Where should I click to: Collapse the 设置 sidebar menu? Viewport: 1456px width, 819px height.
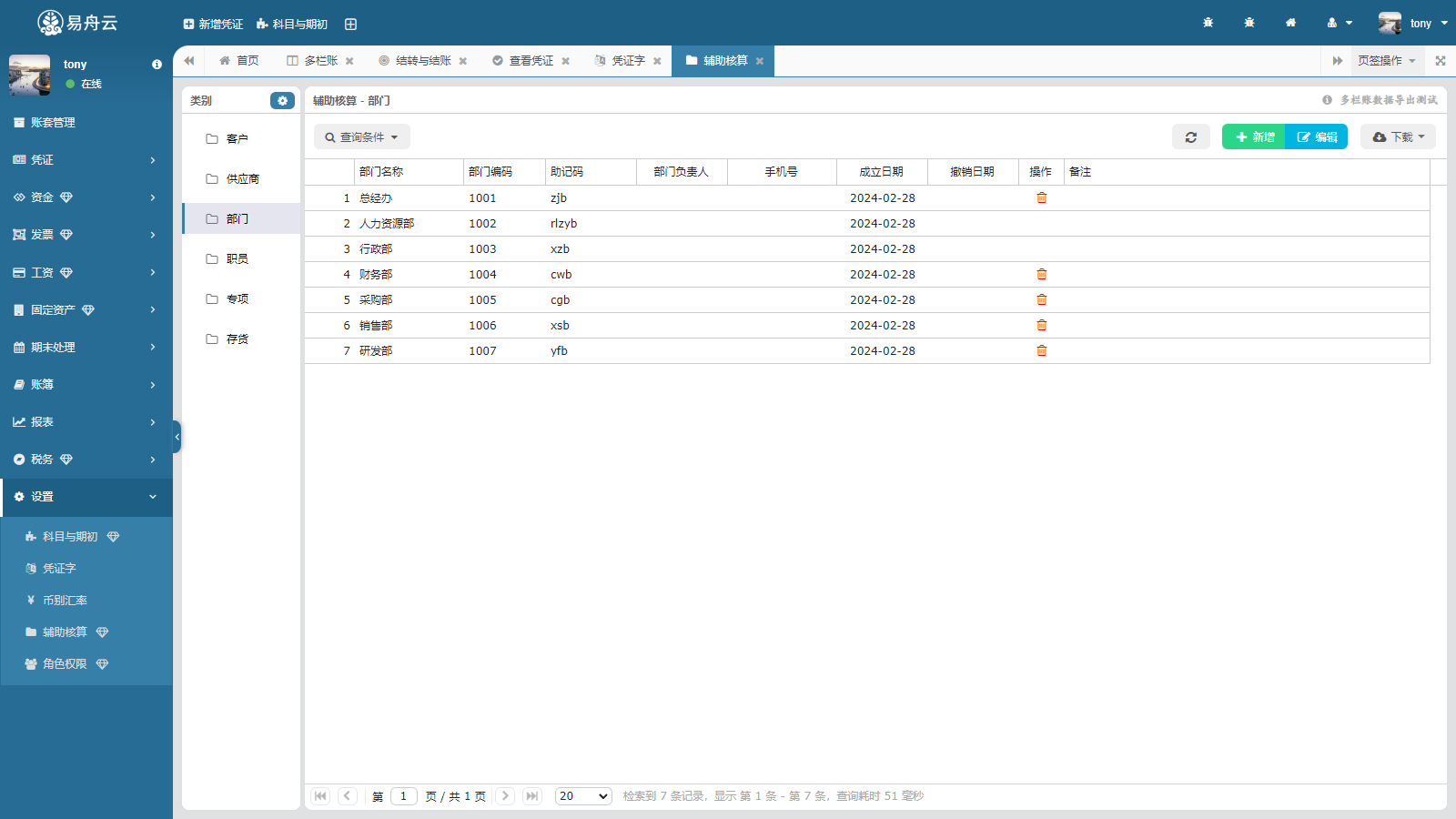[86, 497]
